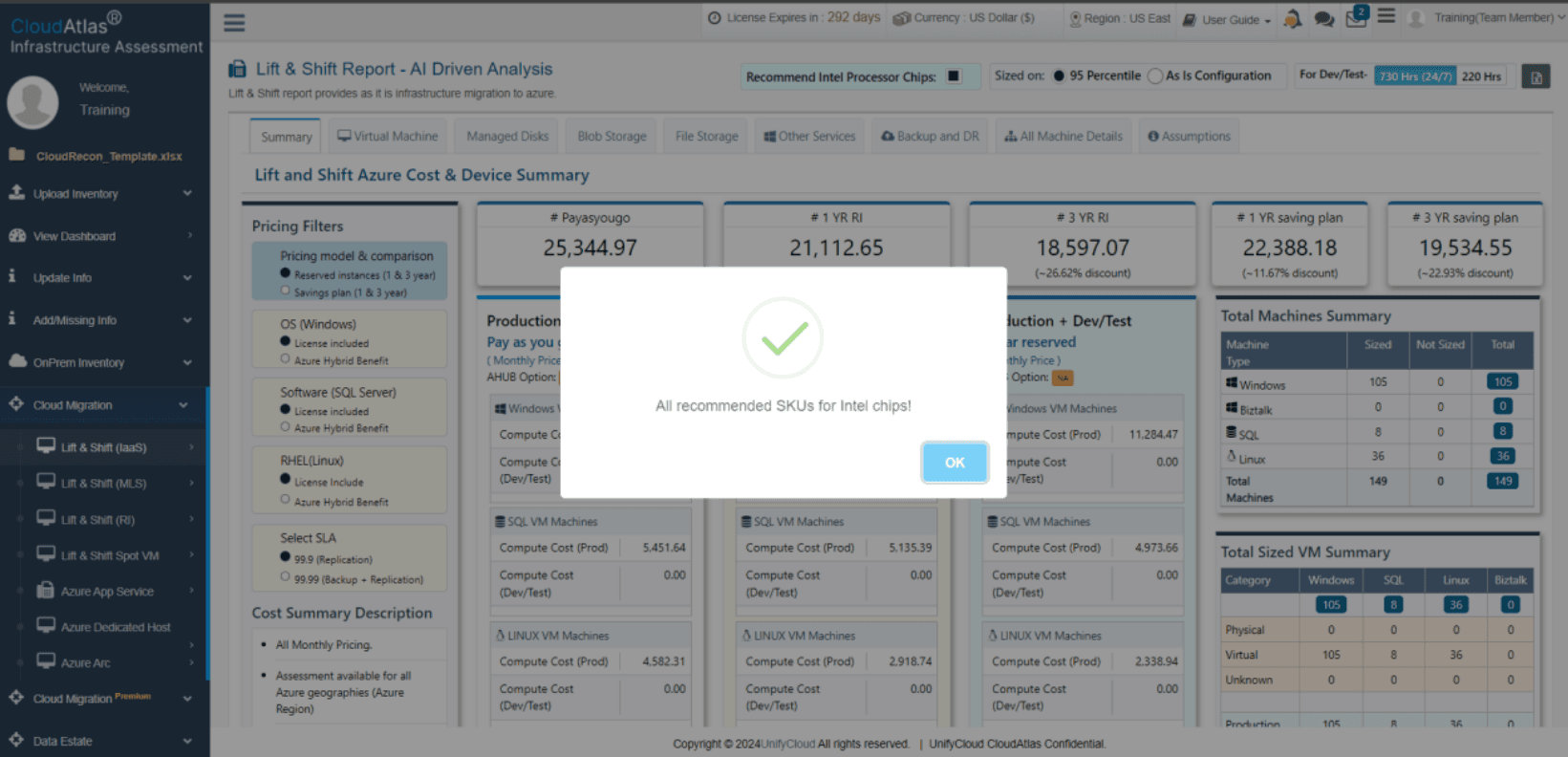
Task: Collapse the Cloud Migration menu
Action: click(104, 404)
